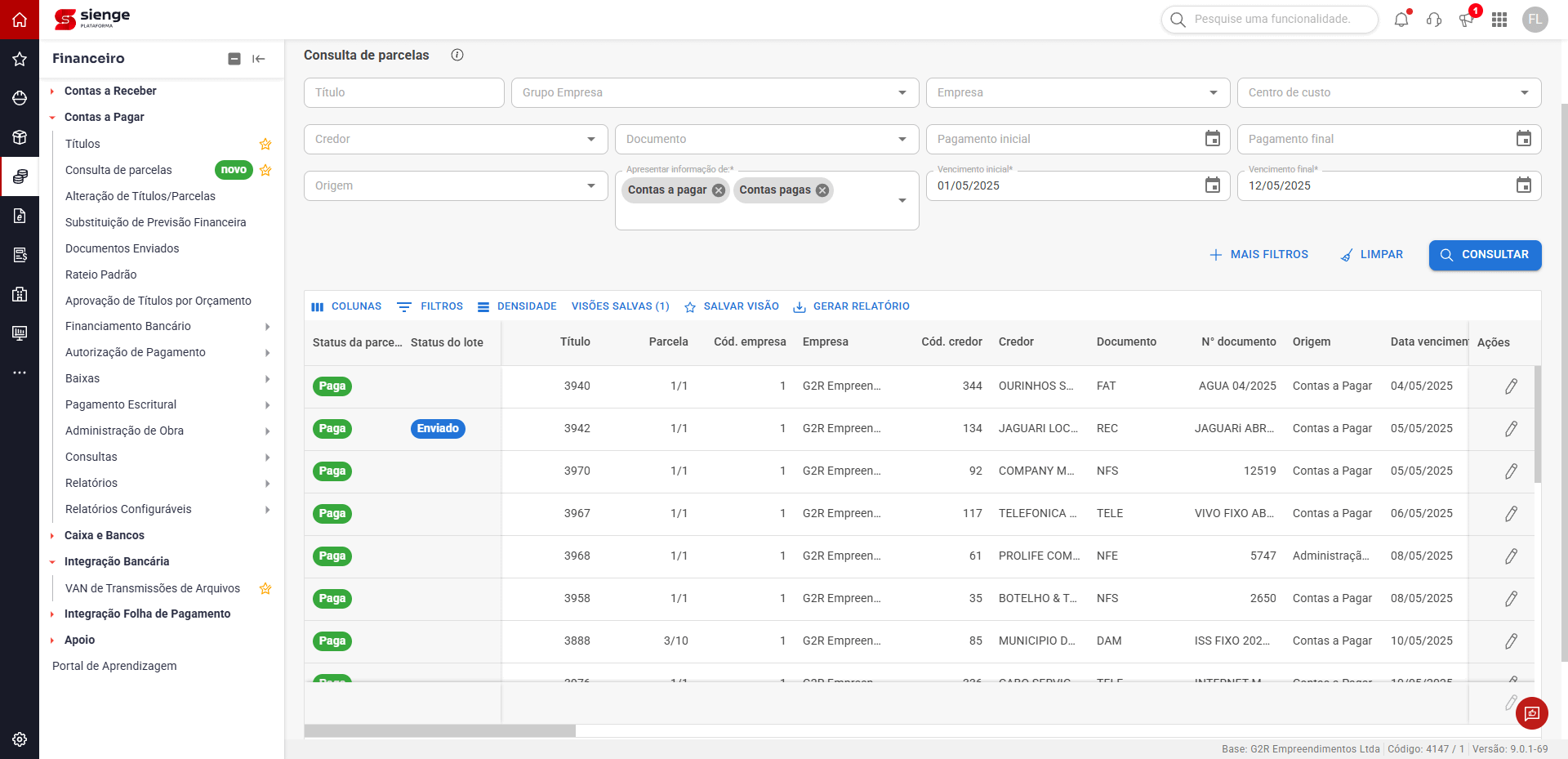1568x759 pixels.
Task: Open Centro de custo dropdown
Action: tap(1389, 92)
